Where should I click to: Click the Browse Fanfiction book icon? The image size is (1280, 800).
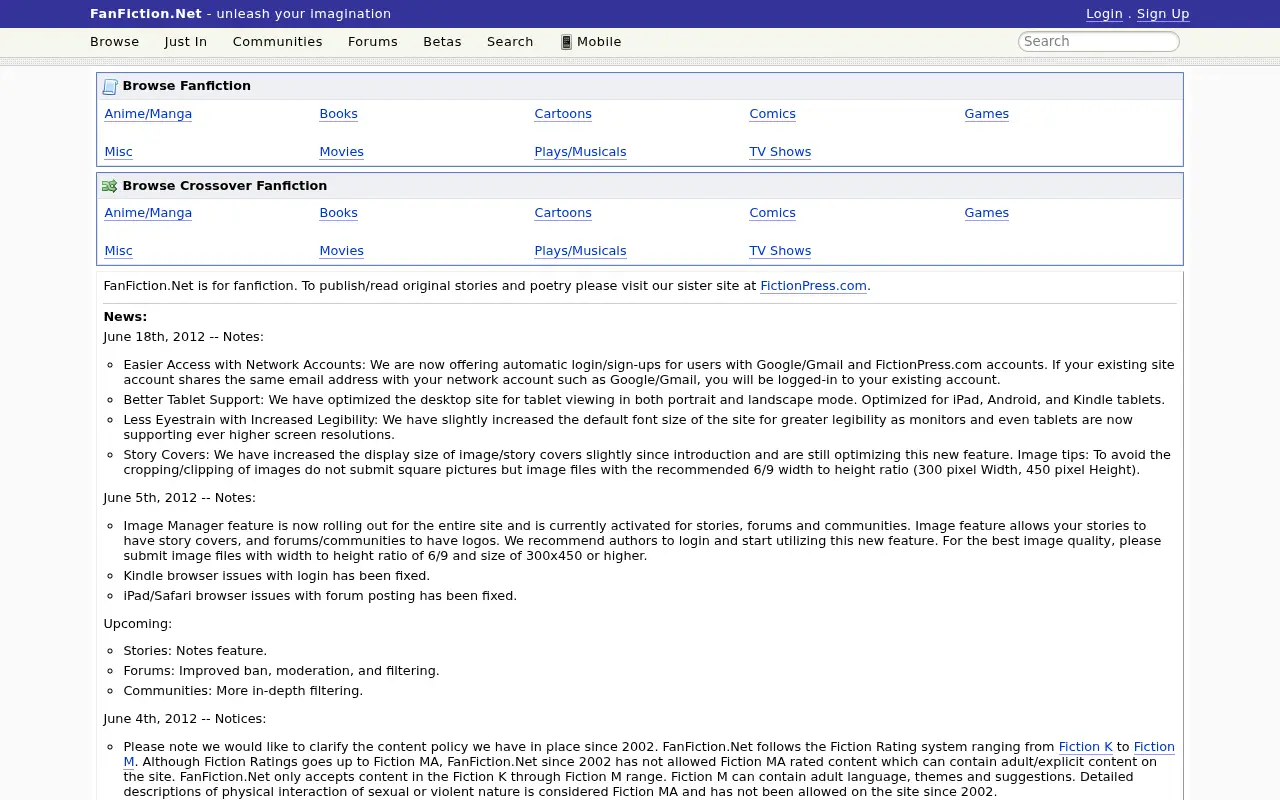tap(110, 87)
